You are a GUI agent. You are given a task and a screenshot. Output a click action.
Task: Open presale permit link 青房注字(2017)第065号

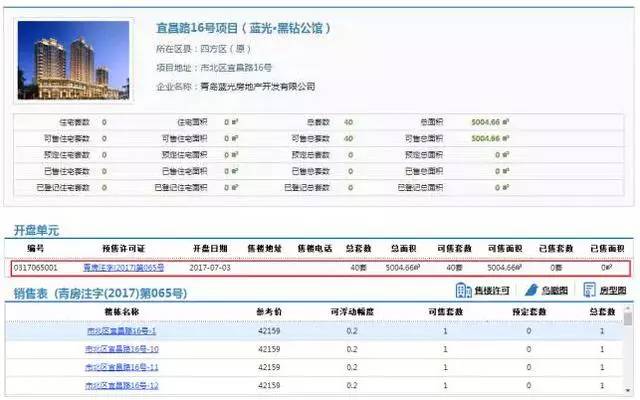(124, 268)
